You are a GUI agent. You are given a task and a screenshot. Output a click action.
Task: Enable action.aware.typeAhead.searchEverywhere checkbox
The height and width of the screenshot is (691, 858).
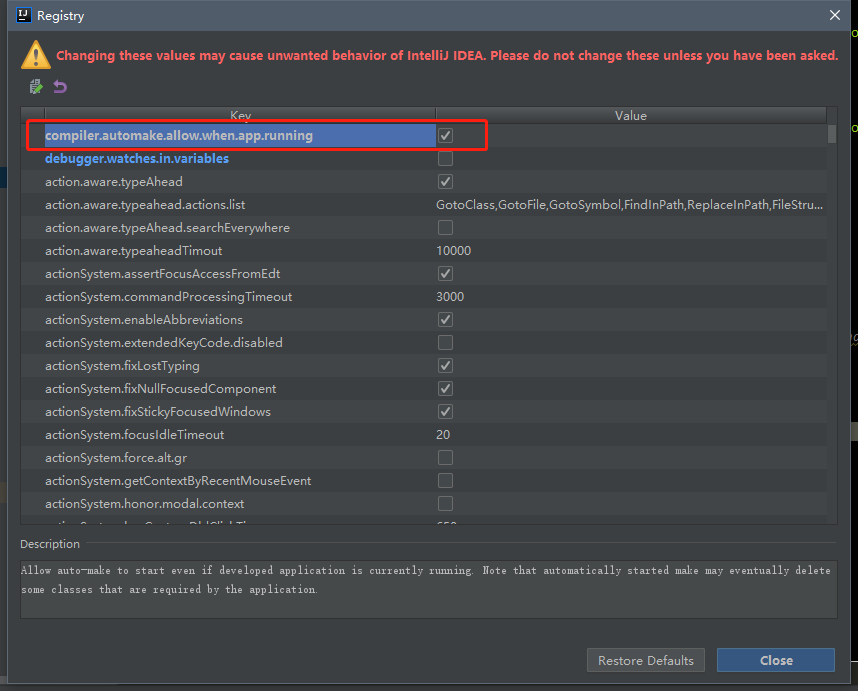(x=445, y=227)
